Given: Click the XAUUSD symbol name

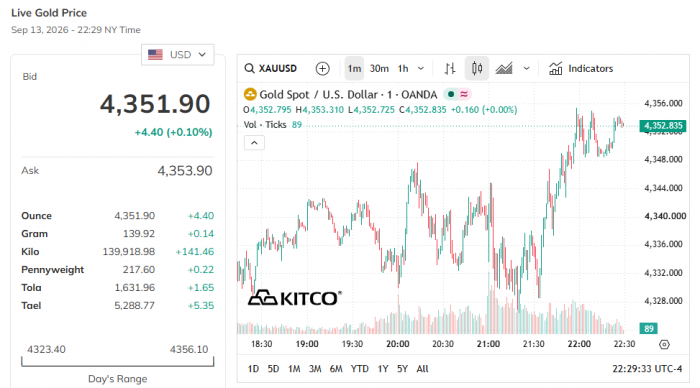Looking at the screenshot, I should [x=278, y=68].
